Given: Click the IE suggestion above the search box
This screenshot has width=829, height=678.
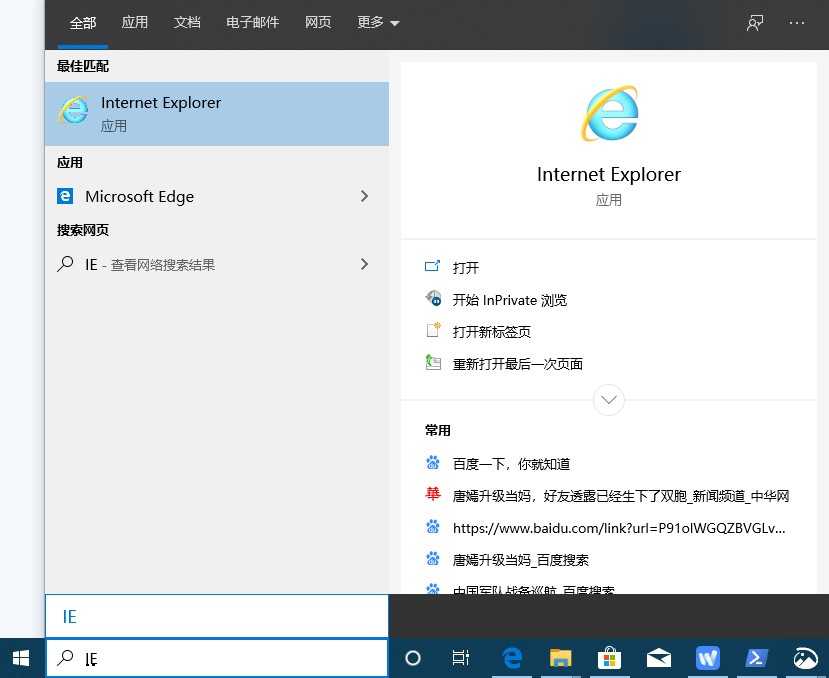Looking at the screenshot, I should (x=217, y=616).
